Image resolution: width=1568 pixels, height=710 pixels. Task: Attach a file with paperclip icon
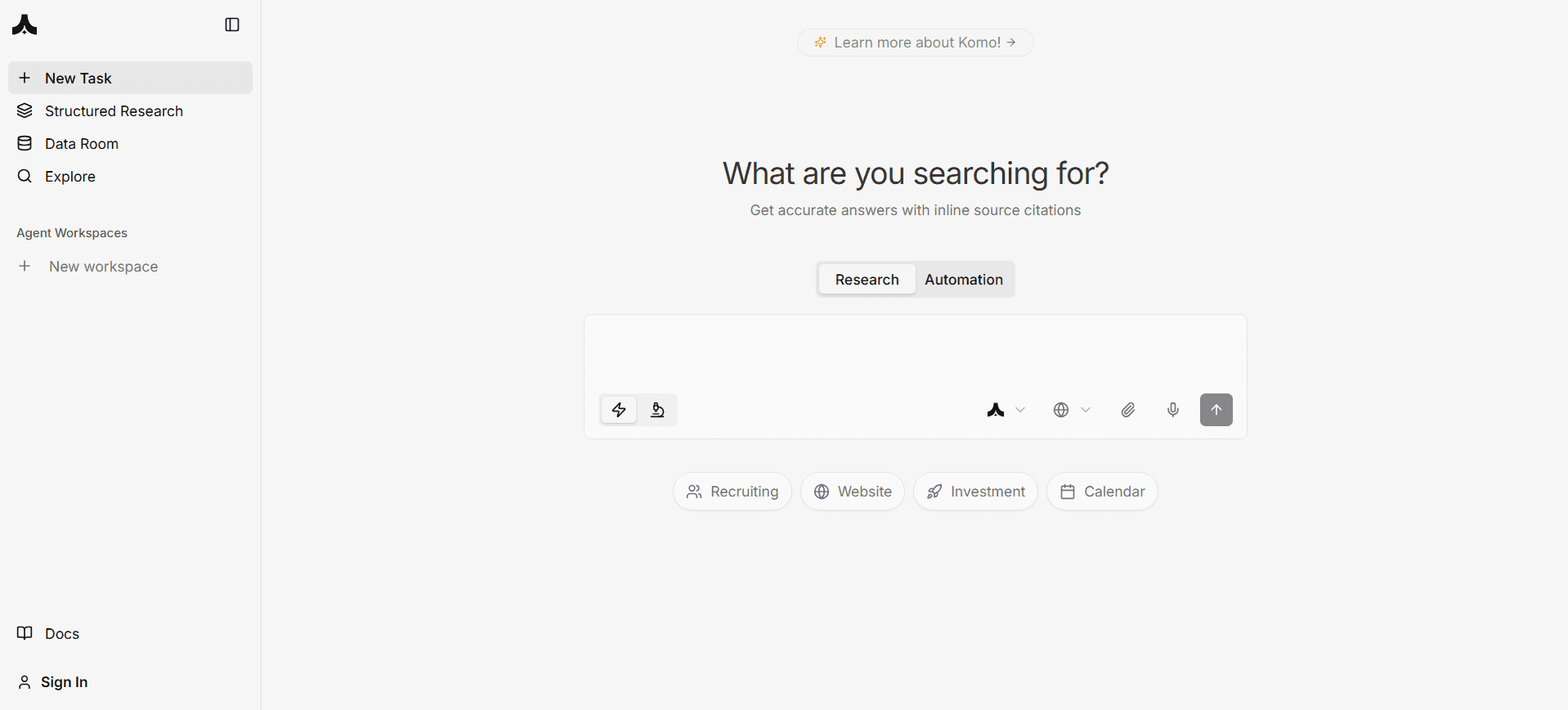[1128, 410]
